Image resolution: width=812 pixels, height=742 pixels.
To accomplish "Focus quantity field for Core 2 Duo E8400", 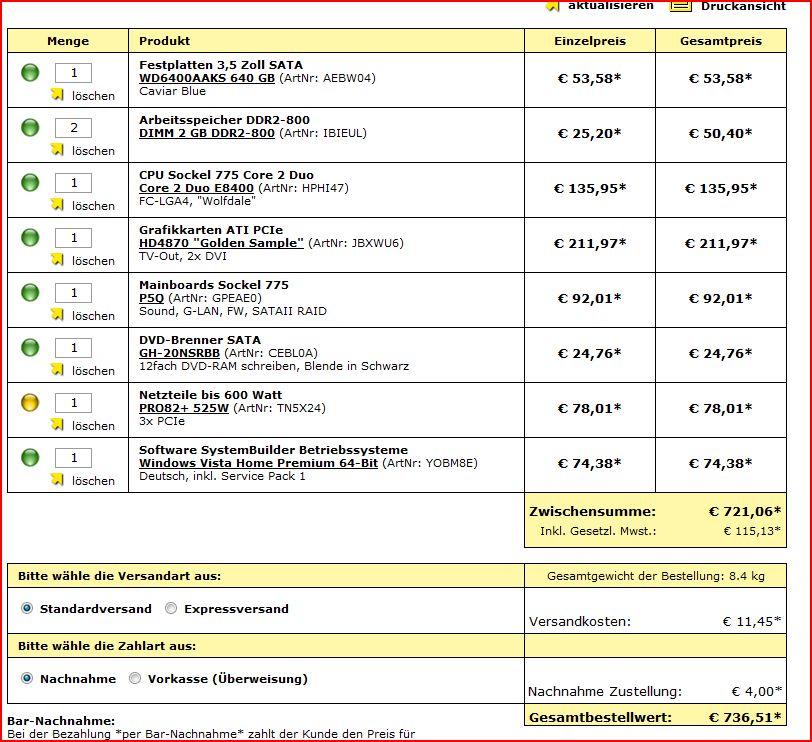I will click(x=74, y=183).
